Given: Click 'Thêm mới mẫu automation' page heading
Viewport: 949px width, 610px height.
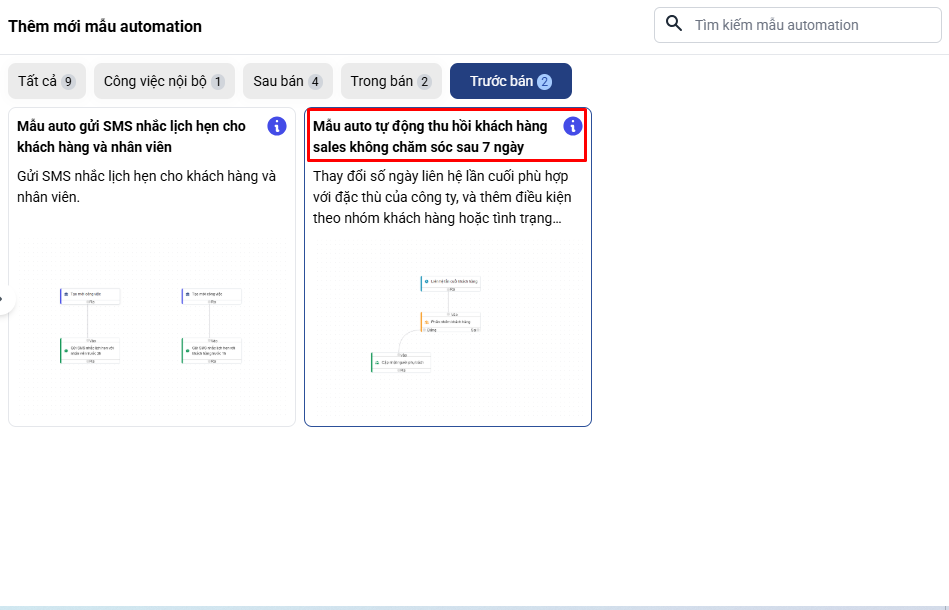Looking at the screenshot, I should click(x=105, y=26).
